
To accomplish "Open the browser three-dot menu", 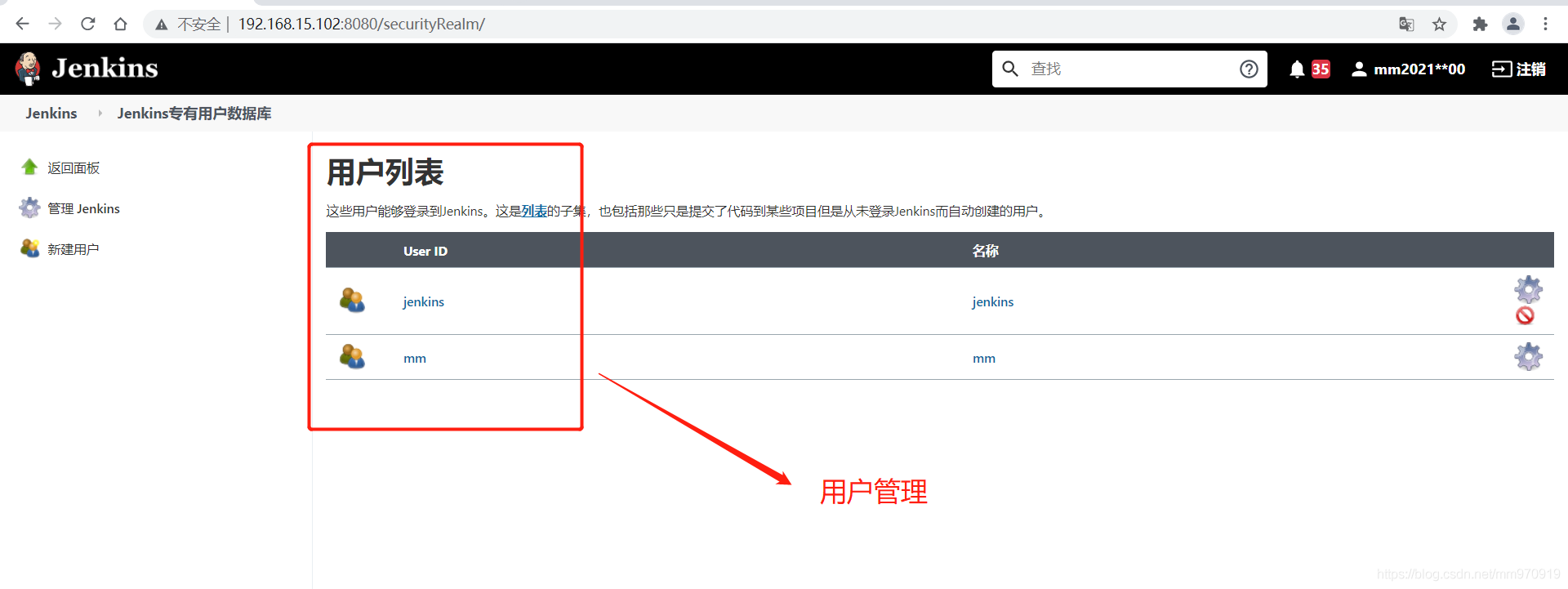I will click(1545, 24).
